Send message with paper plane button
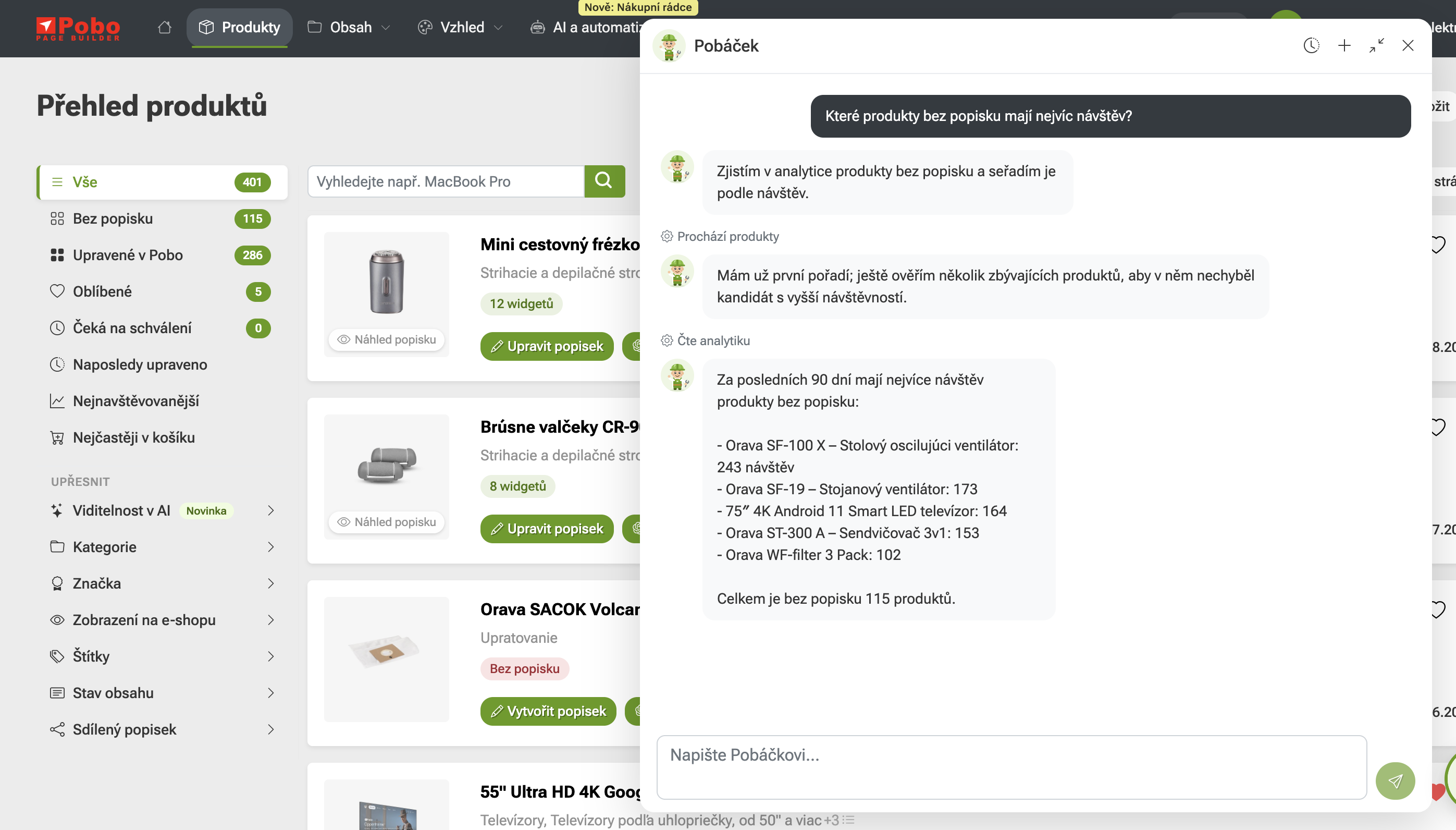 (x=1395, y=780)
